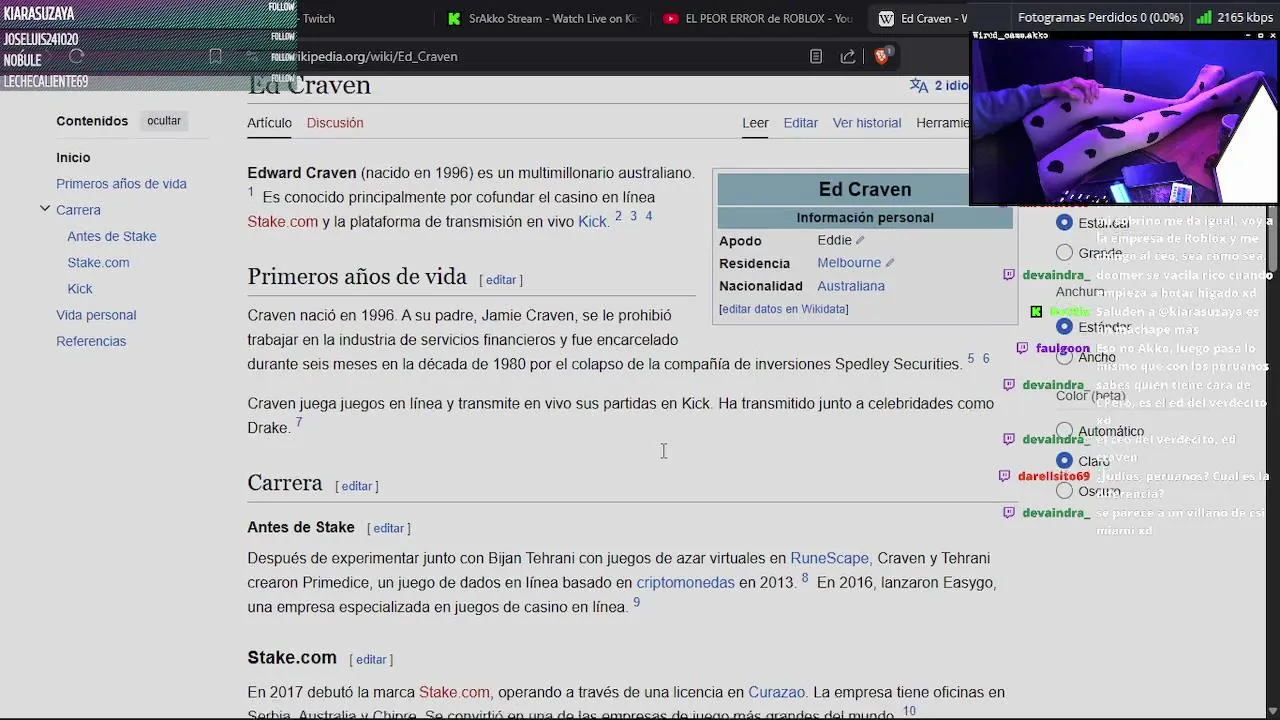
Task: Click reference number 1 under Edward Craven
Action: [x=251, y=192]
